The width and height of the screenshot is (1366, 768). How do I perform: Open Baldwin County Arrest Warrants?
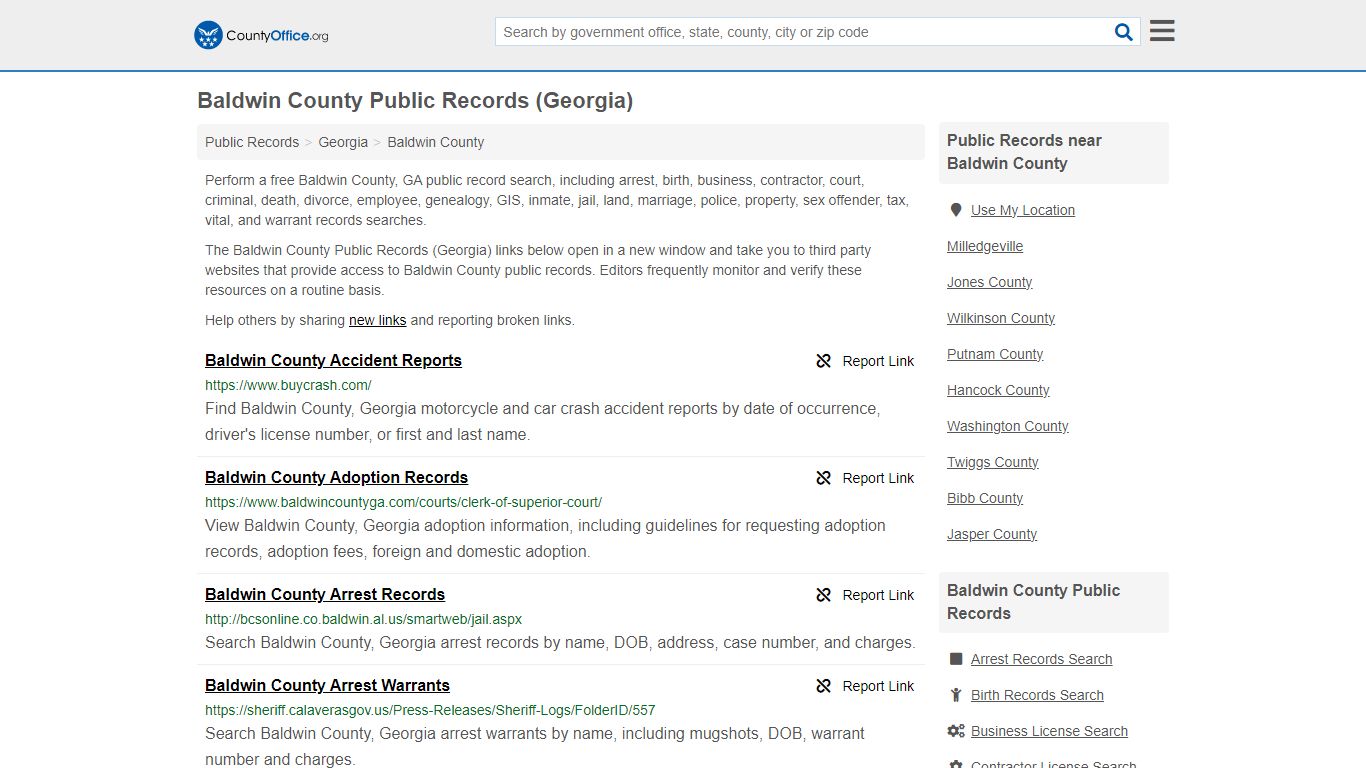pyautogui.click(x=327, y=685)
